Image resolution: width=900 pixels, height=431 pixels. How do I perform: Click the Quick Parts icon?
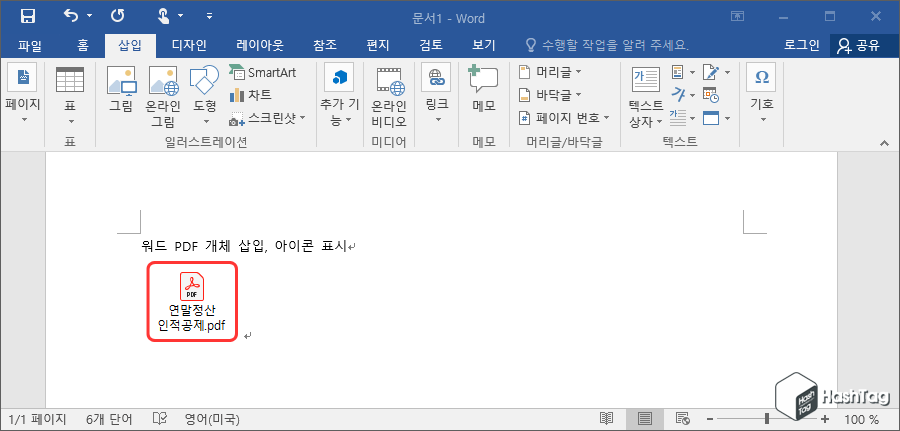[x=679, y=72]
